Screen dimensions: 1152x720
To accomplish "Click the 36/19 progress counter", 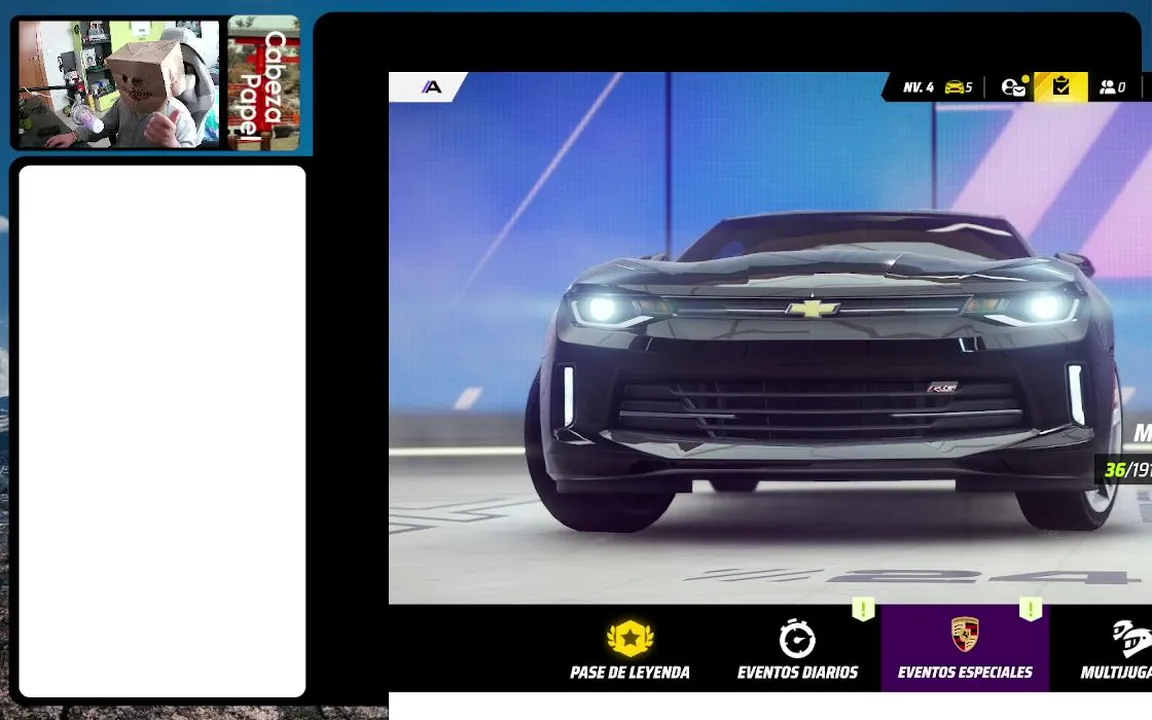I will 1124,469.
